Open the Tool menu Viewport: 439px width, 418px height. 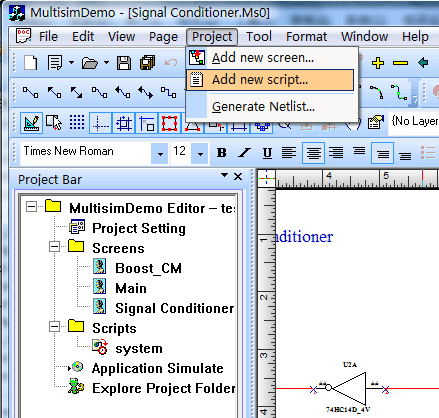[x=259, y=36]
